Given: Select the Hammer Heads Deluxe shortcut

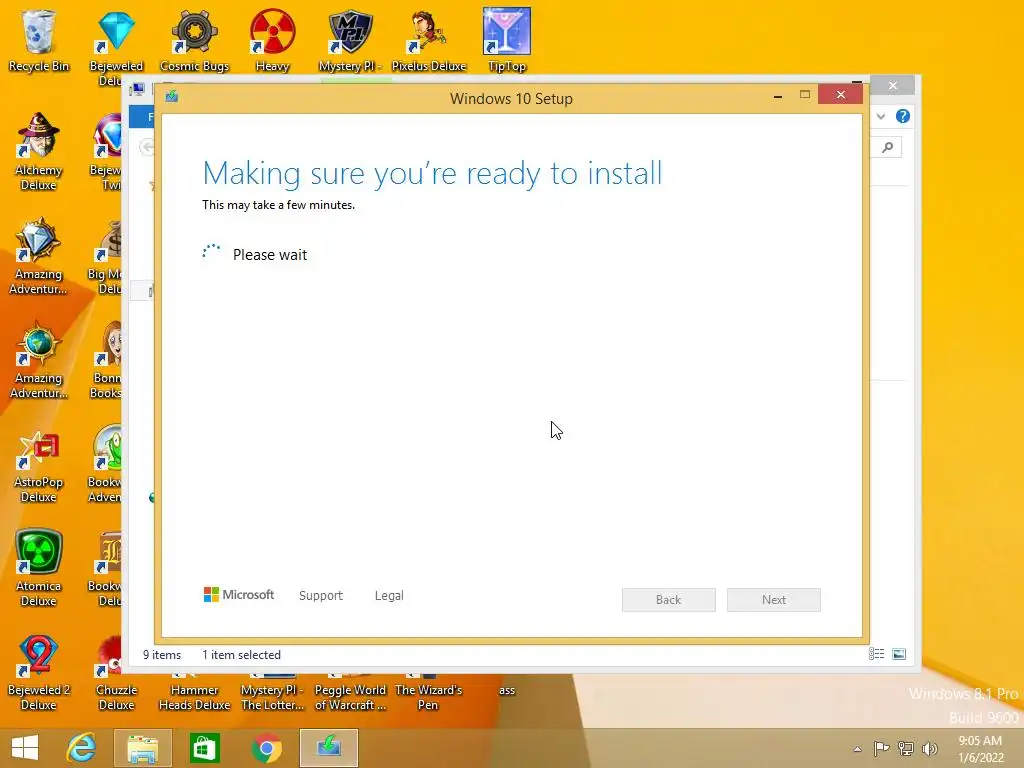Looking at the screenshot, I should [x=194, y=696].
